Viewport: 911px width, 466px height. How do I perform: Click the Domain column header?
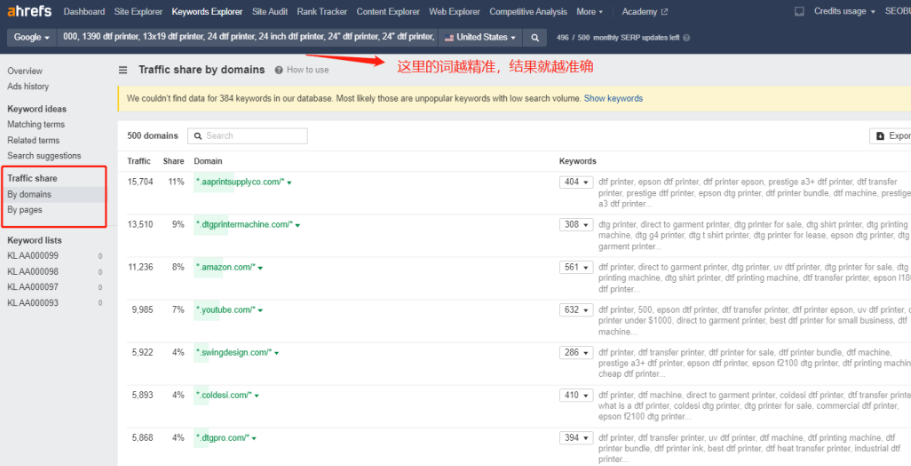click(x=208, y=161)
